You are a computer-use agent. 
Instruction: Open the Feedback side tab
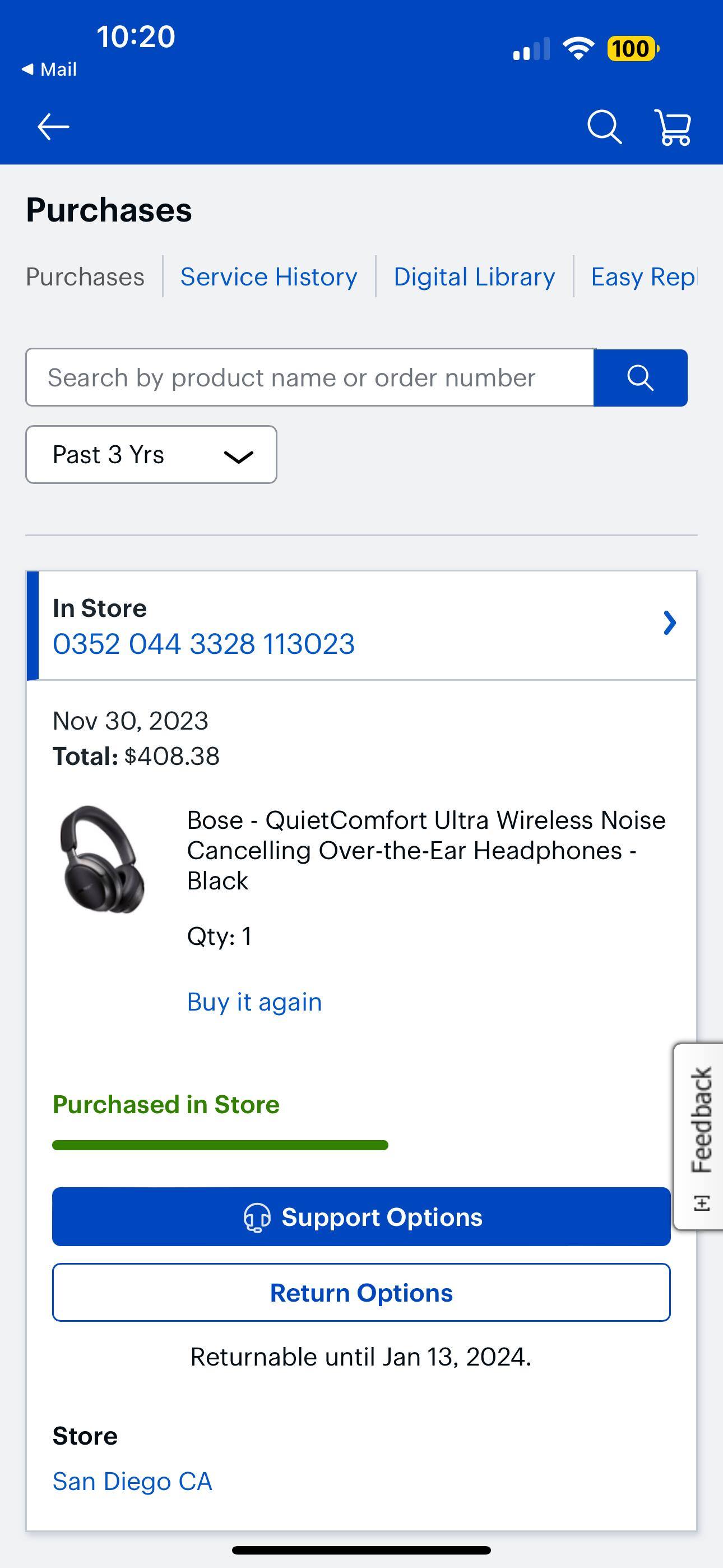700,1136
